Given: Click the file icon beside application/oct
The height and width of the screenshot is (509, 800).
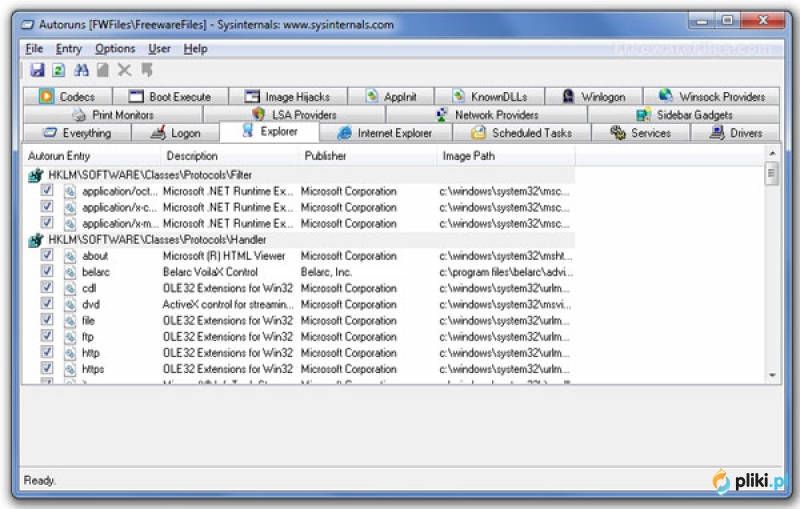Looking at the screenshot, I should (70, 191).
